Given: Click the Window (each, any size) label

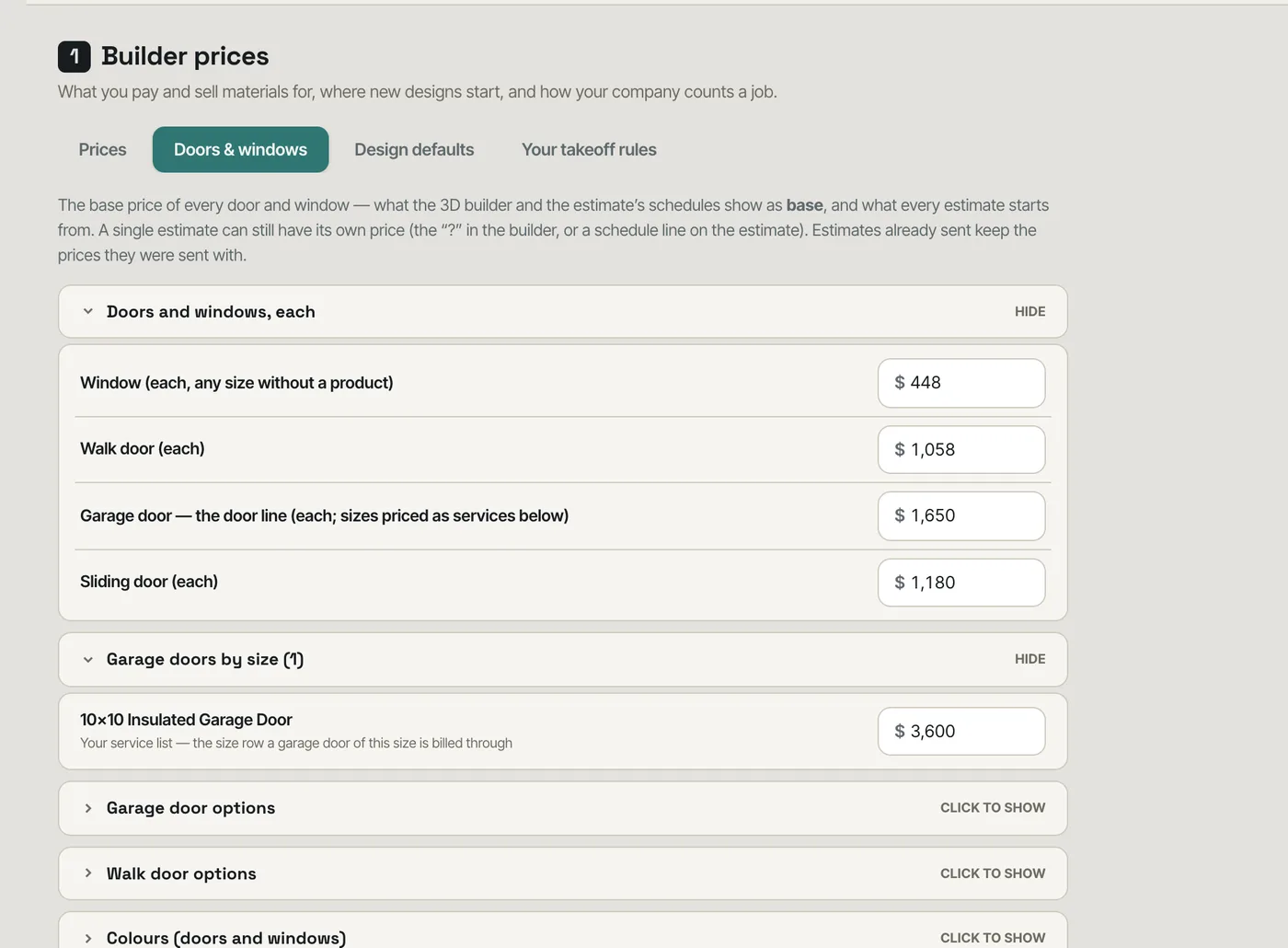Looking at the screenshot, I should pyautogui.click(x=236, y=383).
